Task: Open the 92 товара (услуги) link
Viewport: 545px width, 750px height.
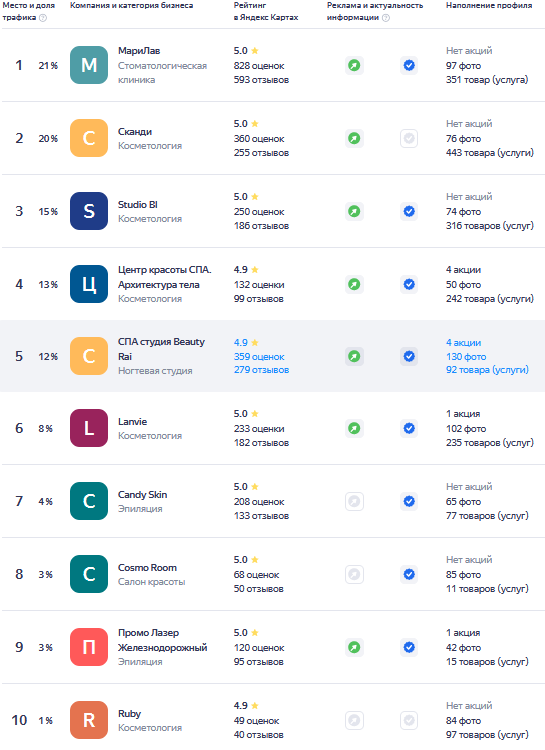Action: pos(487,370)
